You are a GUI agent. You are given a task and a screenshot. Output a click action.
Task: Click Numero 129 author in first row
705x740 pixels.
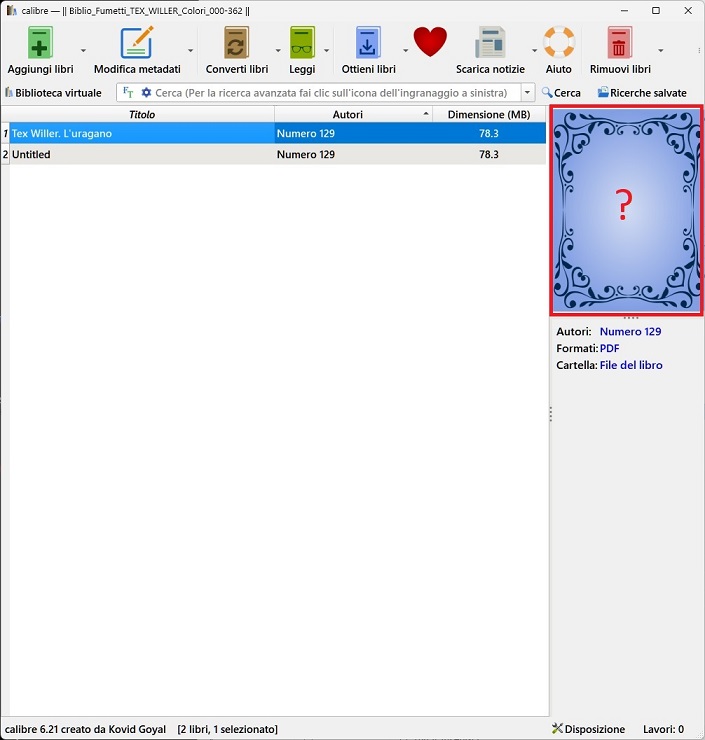tap(306, 133)
